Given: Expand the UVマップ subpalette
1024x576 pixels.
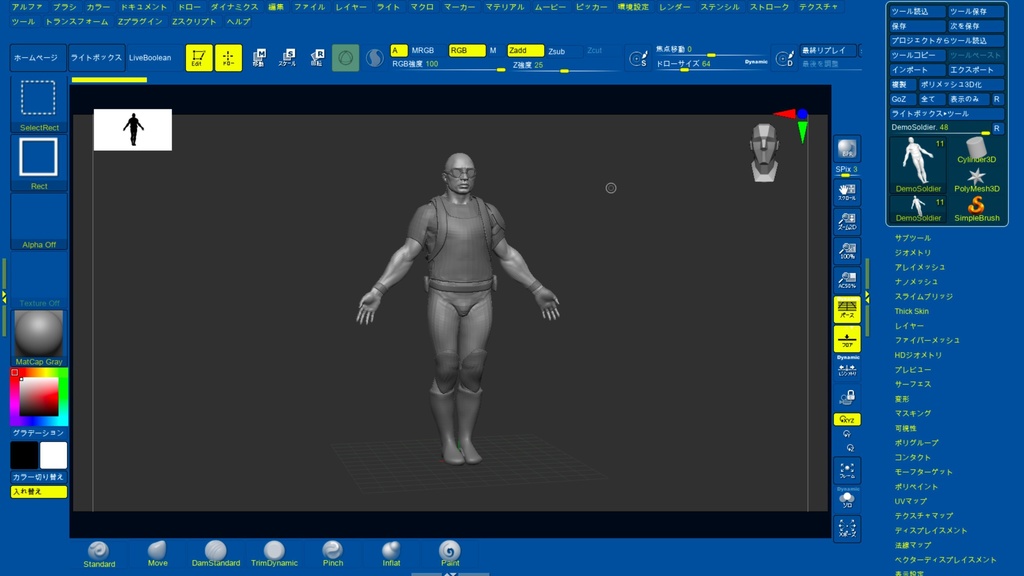Looking at the screenshot, I should point(910,501).
